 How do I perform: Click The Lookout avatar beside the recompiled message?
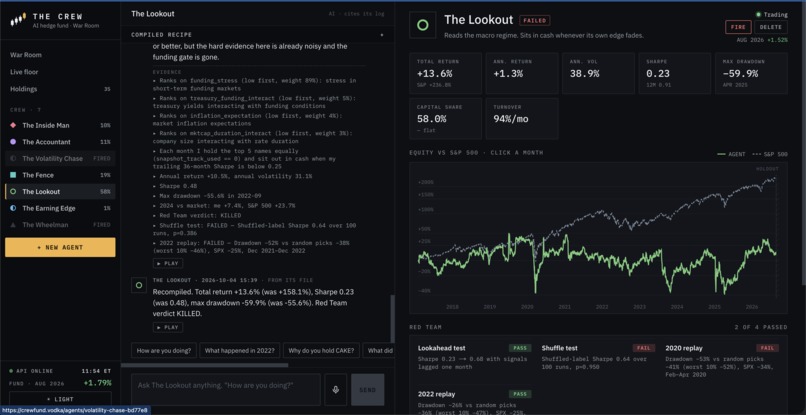pos(138,285)
